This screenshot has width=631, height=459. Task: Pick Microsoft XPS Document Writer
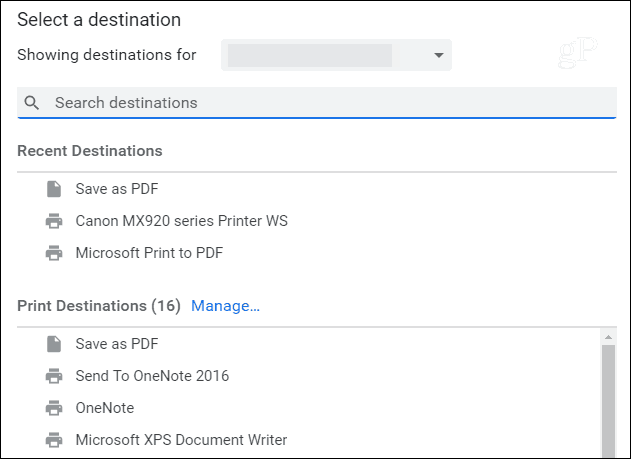tap(181, 440)
